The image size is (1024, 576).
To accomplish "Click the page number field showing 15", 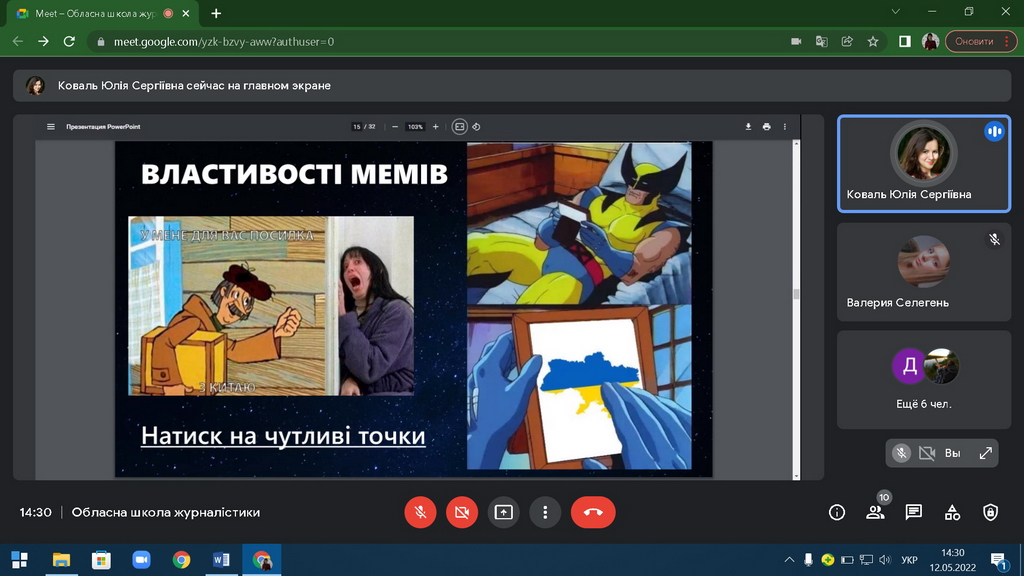I will point(357,127).
